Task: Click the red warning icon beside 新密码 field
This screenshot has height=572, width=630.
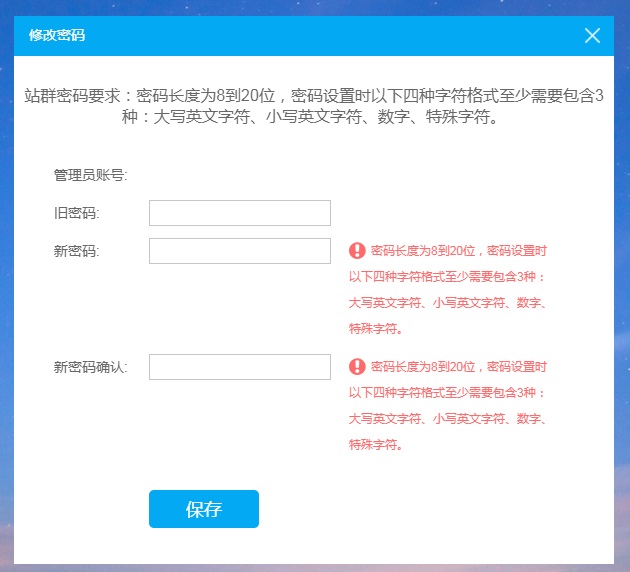Action: (357, 251)
